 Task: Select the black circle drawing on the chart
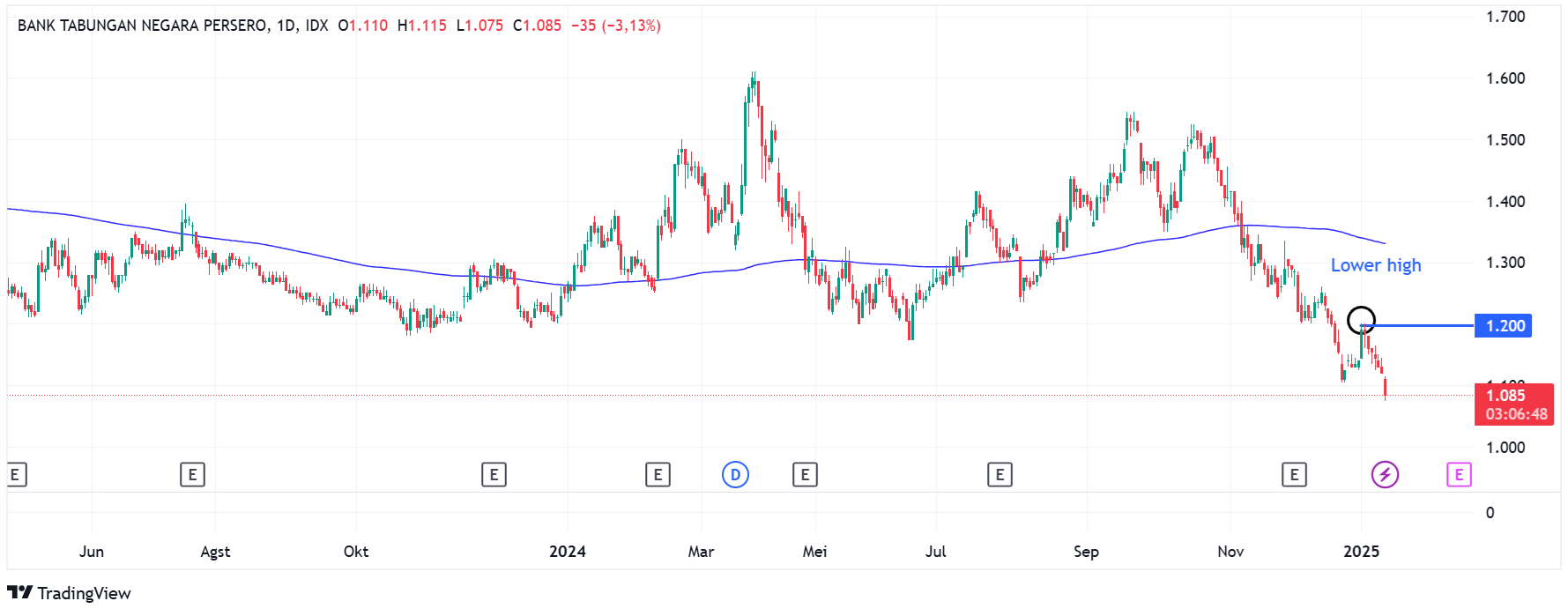pyautogui.click(x=1362, y=319)
